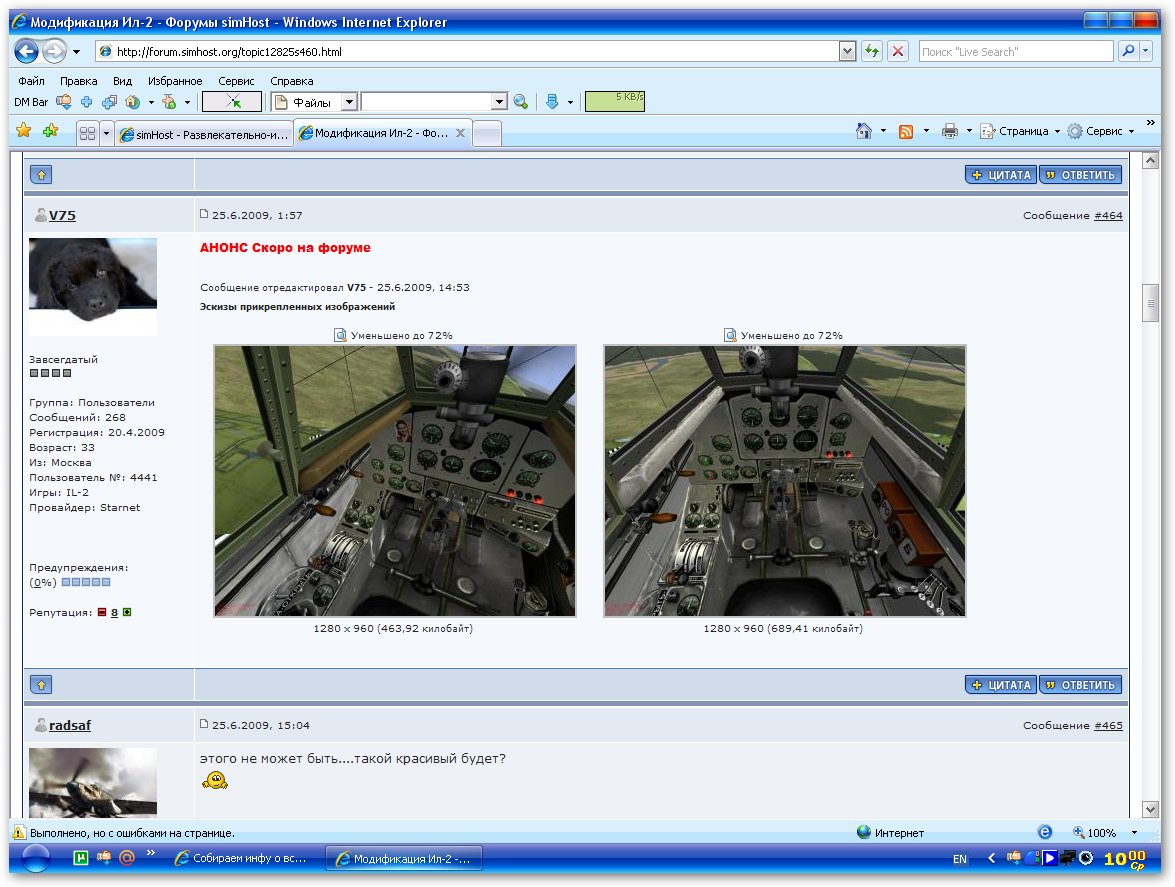Click the Print printer icon

click(x=949, y=131)
